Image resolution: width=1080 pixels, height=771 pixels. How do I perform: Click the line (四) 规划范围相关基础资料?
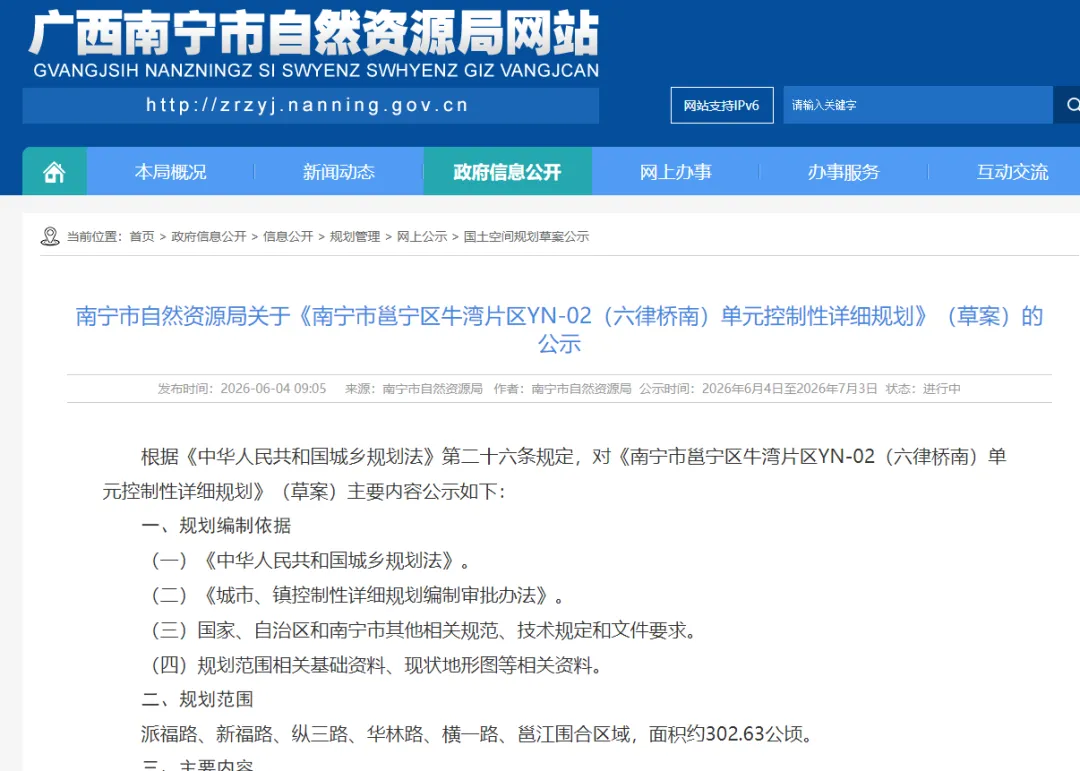pyautogui.click(x=377, y=665)
